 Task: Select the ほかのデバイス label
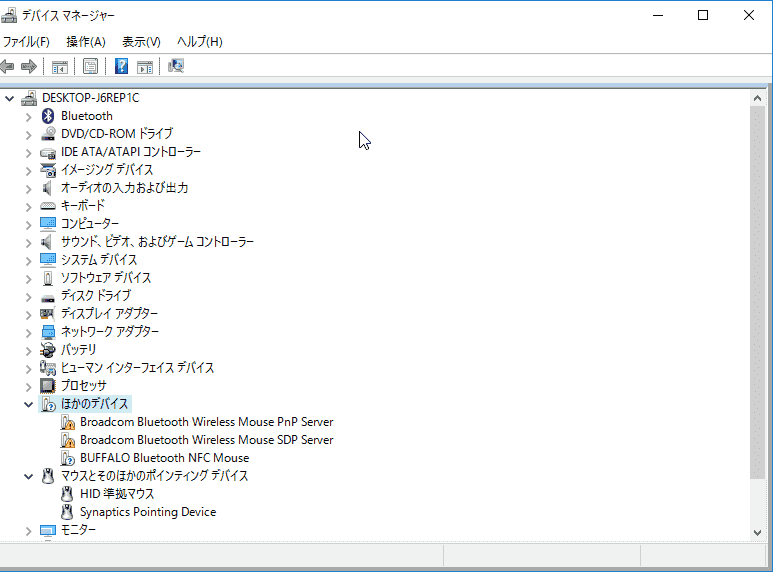point(94,404)
